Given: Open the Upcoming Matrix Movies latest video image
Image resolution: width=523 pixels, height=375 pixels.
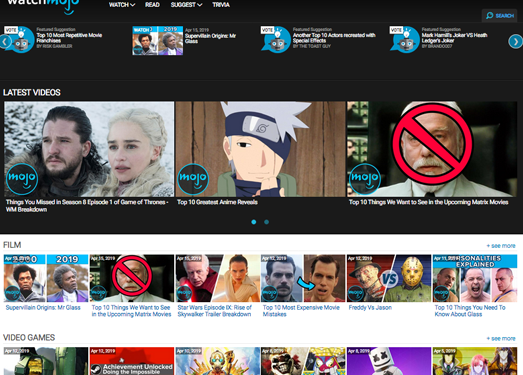Looking at the screenshot, I should point(432,149).
